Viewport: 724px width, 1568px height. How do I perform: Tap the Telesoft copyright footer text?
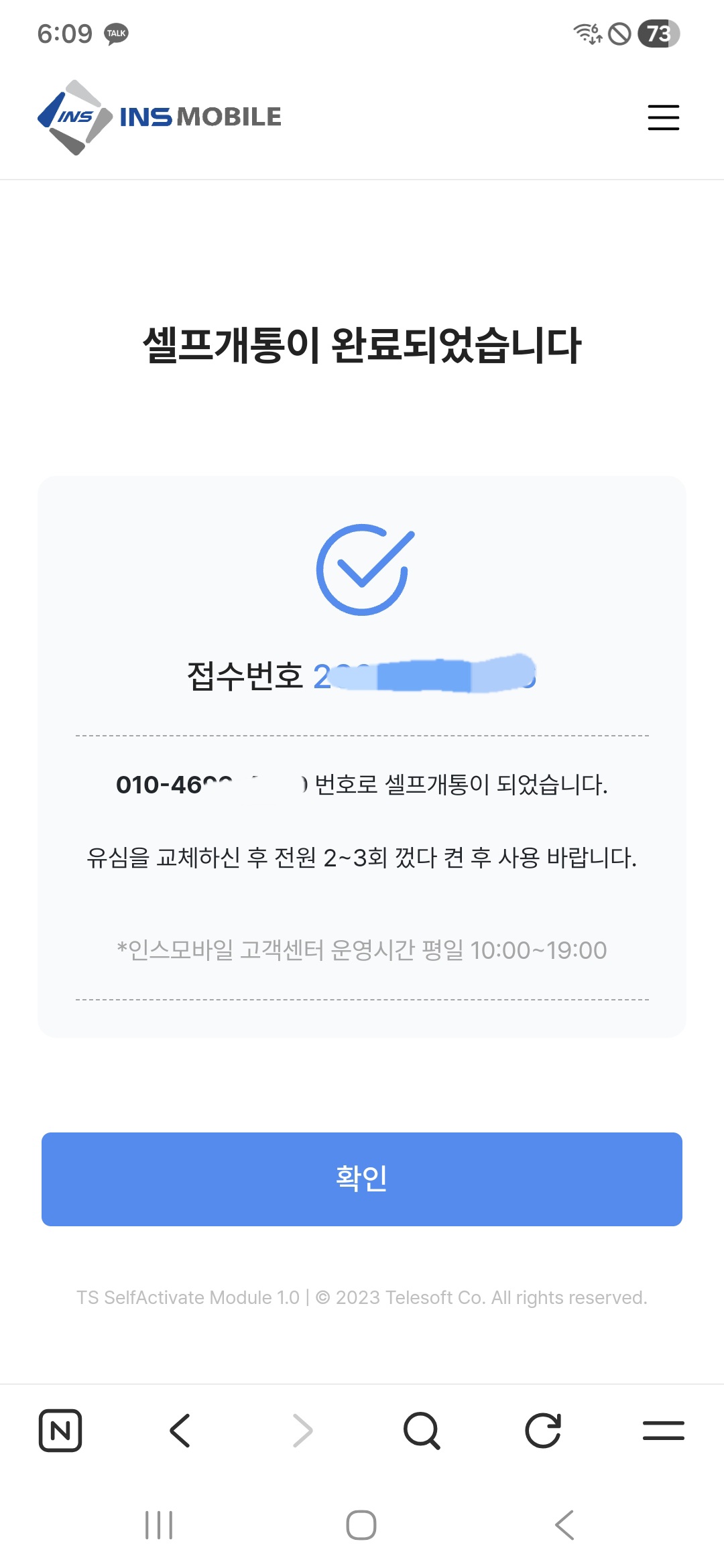(362, 1297)
